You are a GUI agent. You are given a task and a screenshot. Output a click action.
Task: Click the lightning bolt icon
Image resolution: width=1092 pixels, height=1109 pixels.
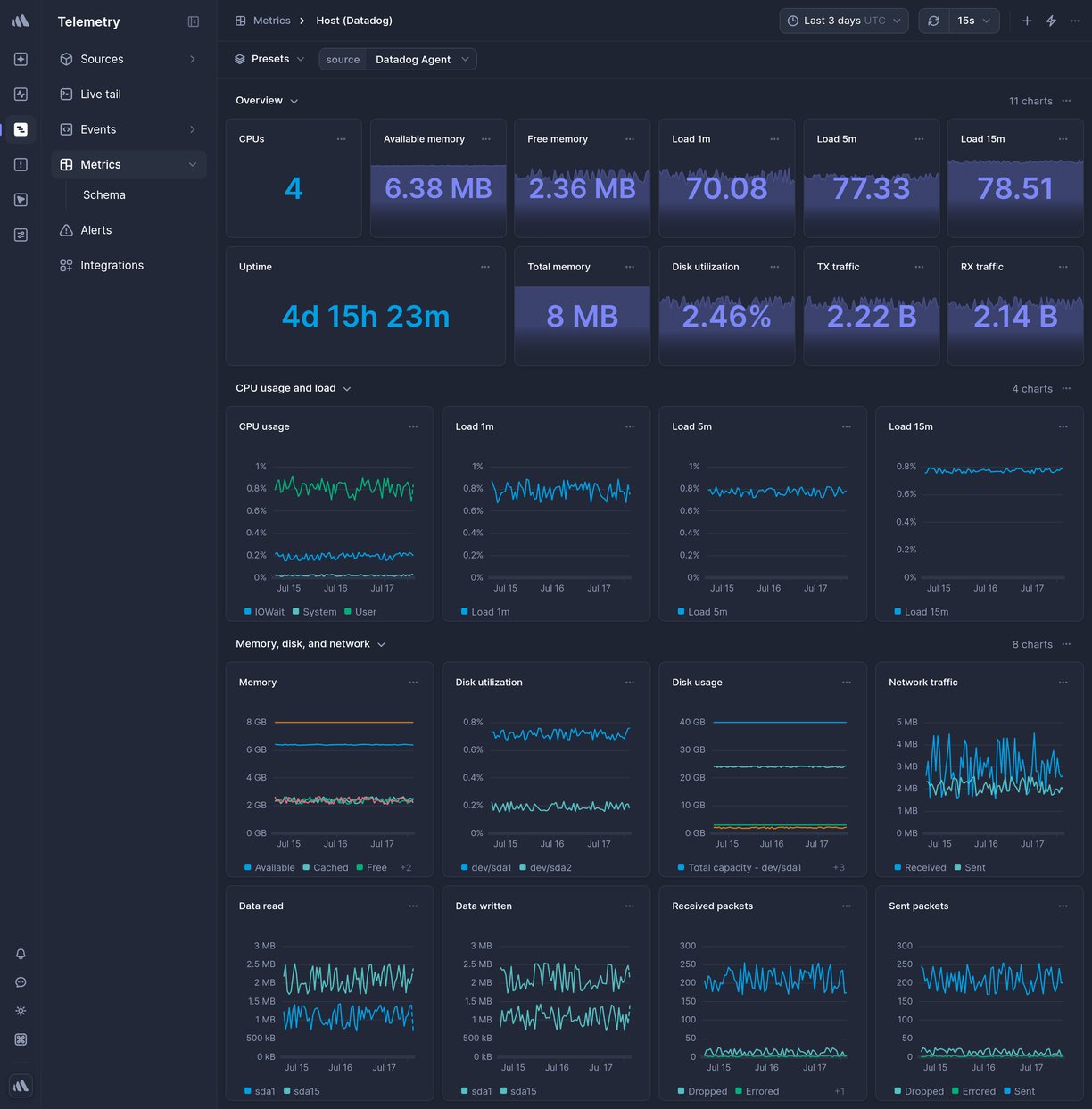coord(1051,21)
